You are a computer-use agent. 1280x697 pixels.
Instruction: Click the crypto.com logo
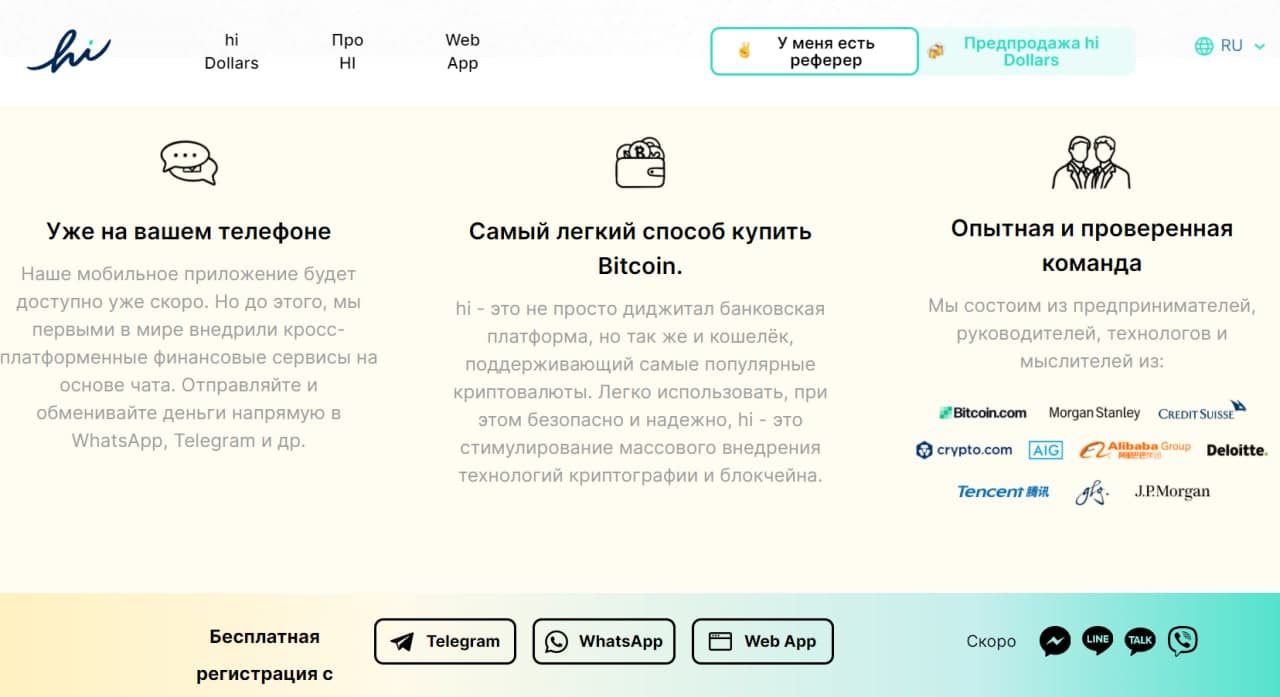click(964, 450)
